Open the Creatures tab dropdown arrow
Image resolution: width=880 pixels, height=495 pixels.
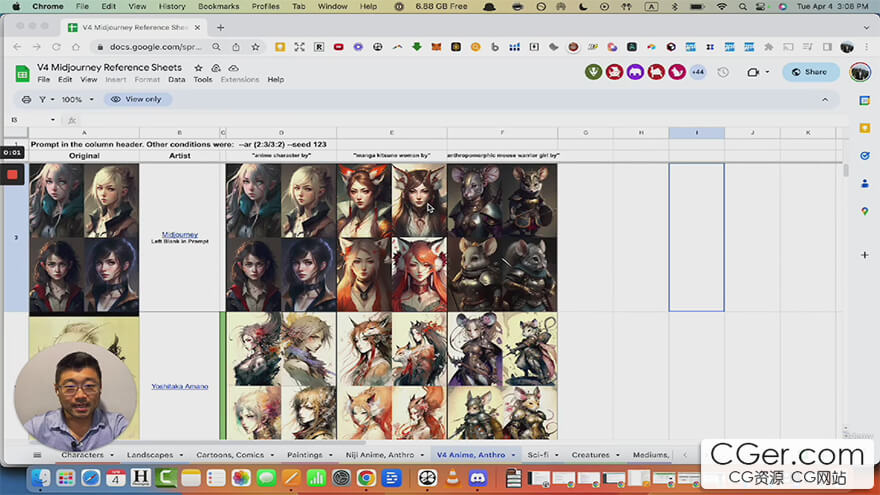(618, 455)
